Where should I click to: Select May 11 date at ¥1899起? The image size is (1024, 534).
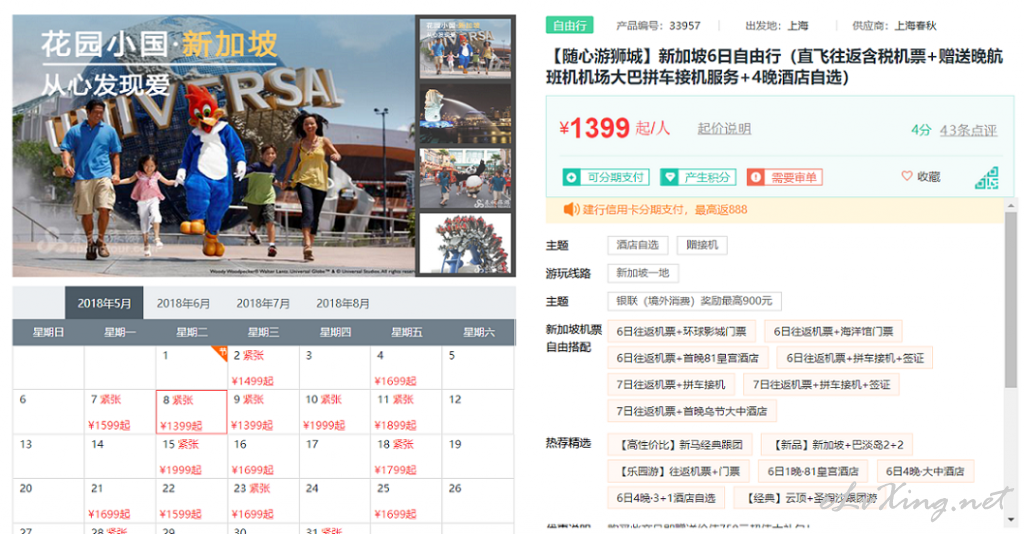[x=406, y=412]
